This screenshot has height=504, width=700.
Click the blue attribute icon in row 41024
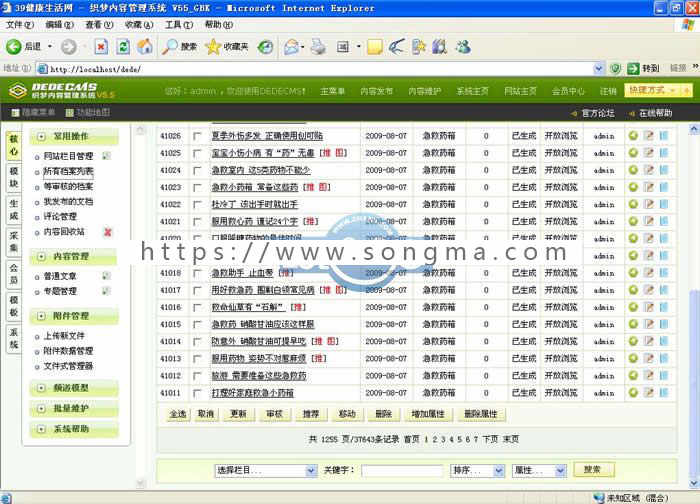click(664, 170)
